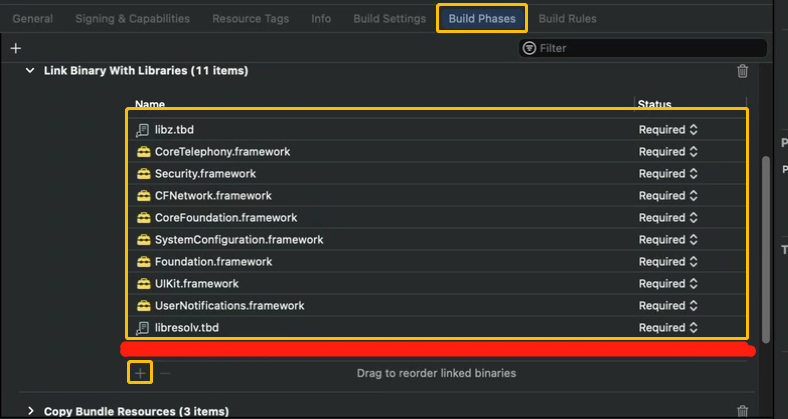Click the CFNetwork.framework toolbox icon

tap(144, 196)
